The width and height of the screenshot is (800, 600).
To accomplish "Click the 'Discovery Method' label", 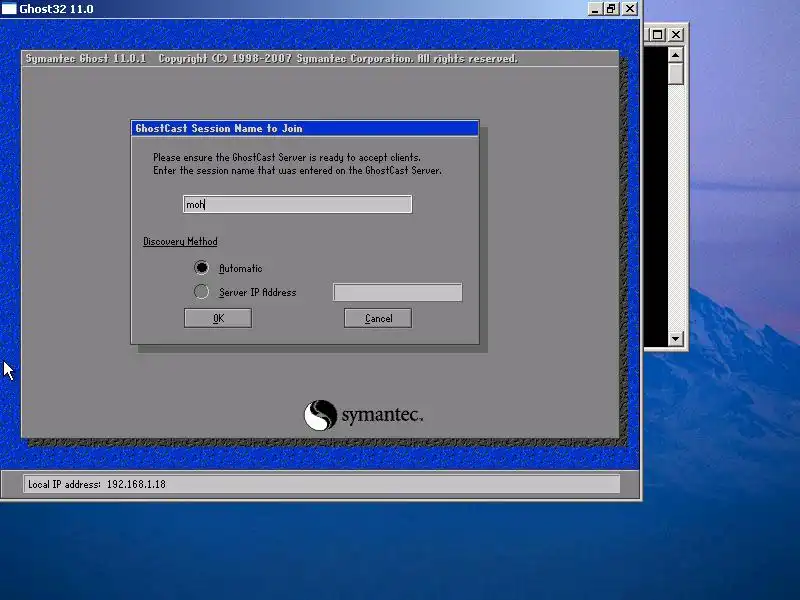I will pos(180,241).
